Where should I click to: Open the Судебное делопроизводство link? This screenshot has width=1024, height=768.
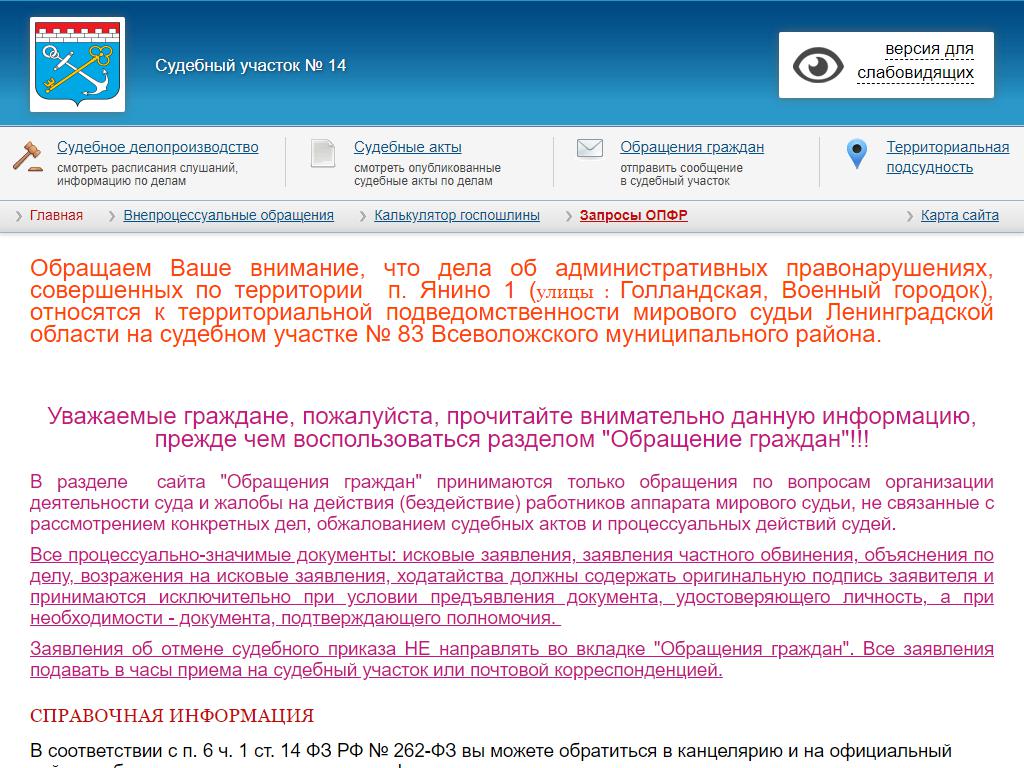pyautogui.click(x=157, y=147)
